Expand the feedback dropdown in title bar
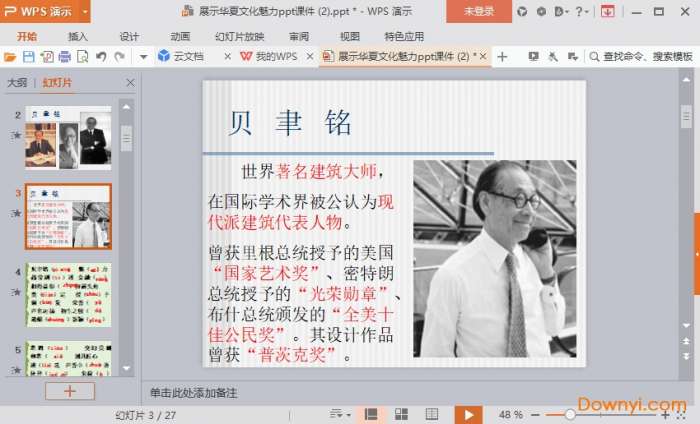The image size is (700, 424). click(x=561, y=12)
